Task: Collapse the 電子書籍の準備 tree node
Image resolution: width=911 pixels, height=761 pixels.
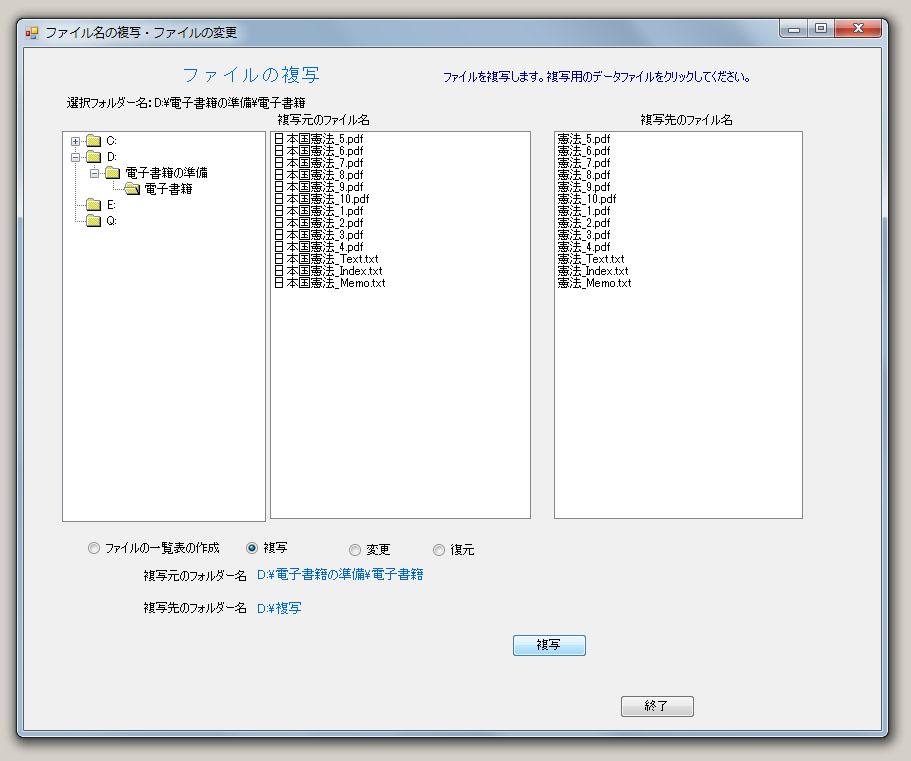Action: (94, 173)
